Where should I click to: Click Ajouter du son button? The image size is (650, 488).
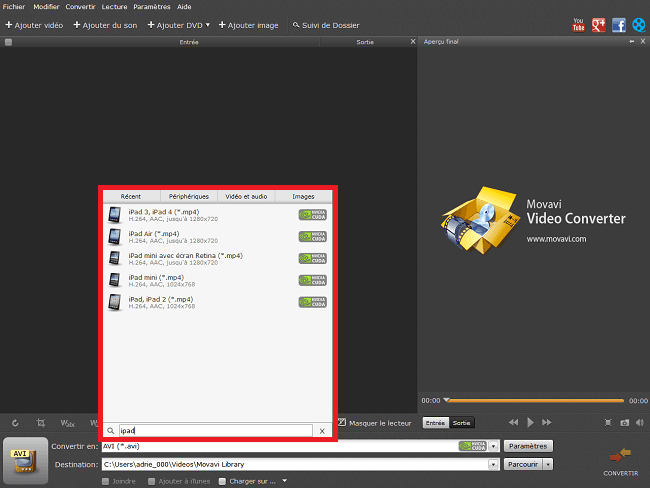pyautogui.click(x=105, y=25)
